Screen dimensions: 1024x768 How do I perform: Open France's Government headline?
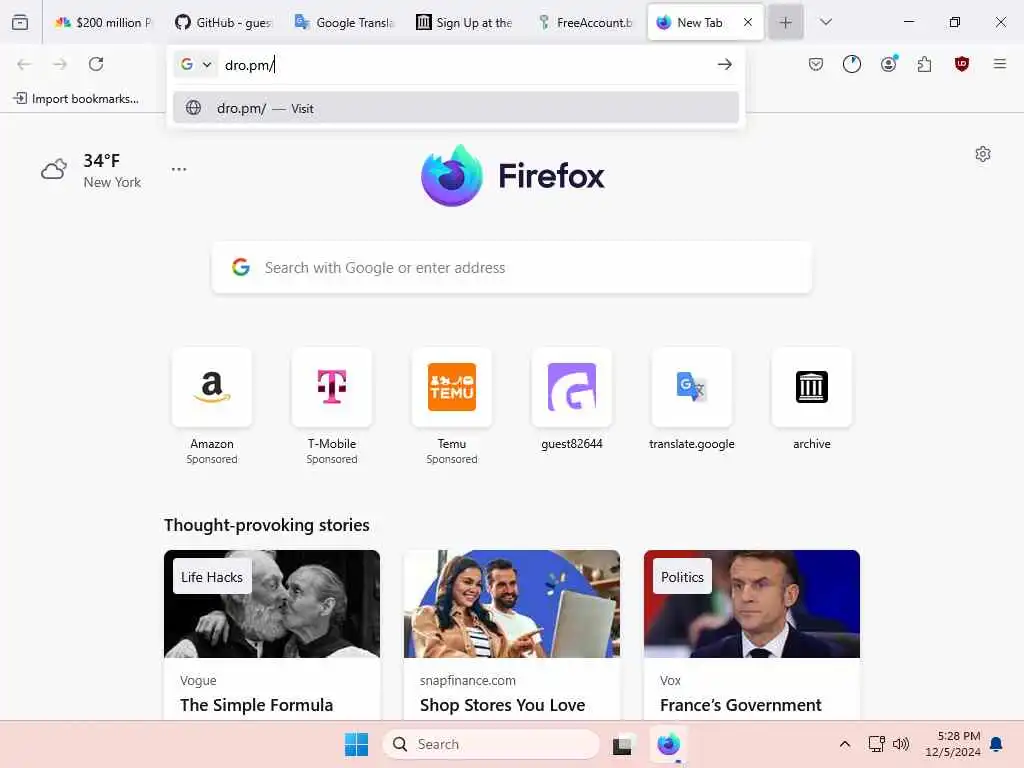click(741, 705)
